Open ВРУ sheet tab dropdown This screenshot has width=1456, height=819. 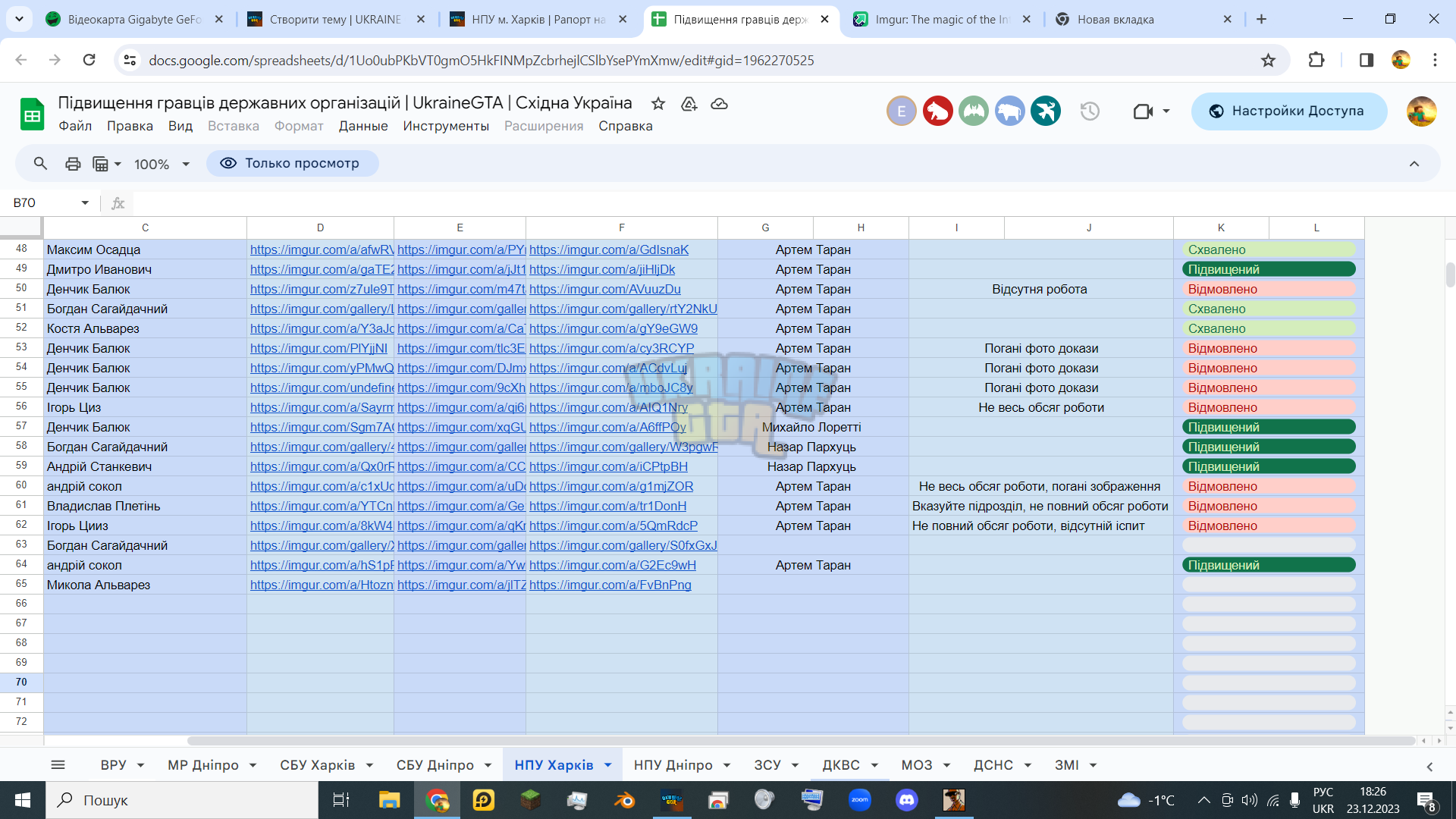[x=140, y=766]
